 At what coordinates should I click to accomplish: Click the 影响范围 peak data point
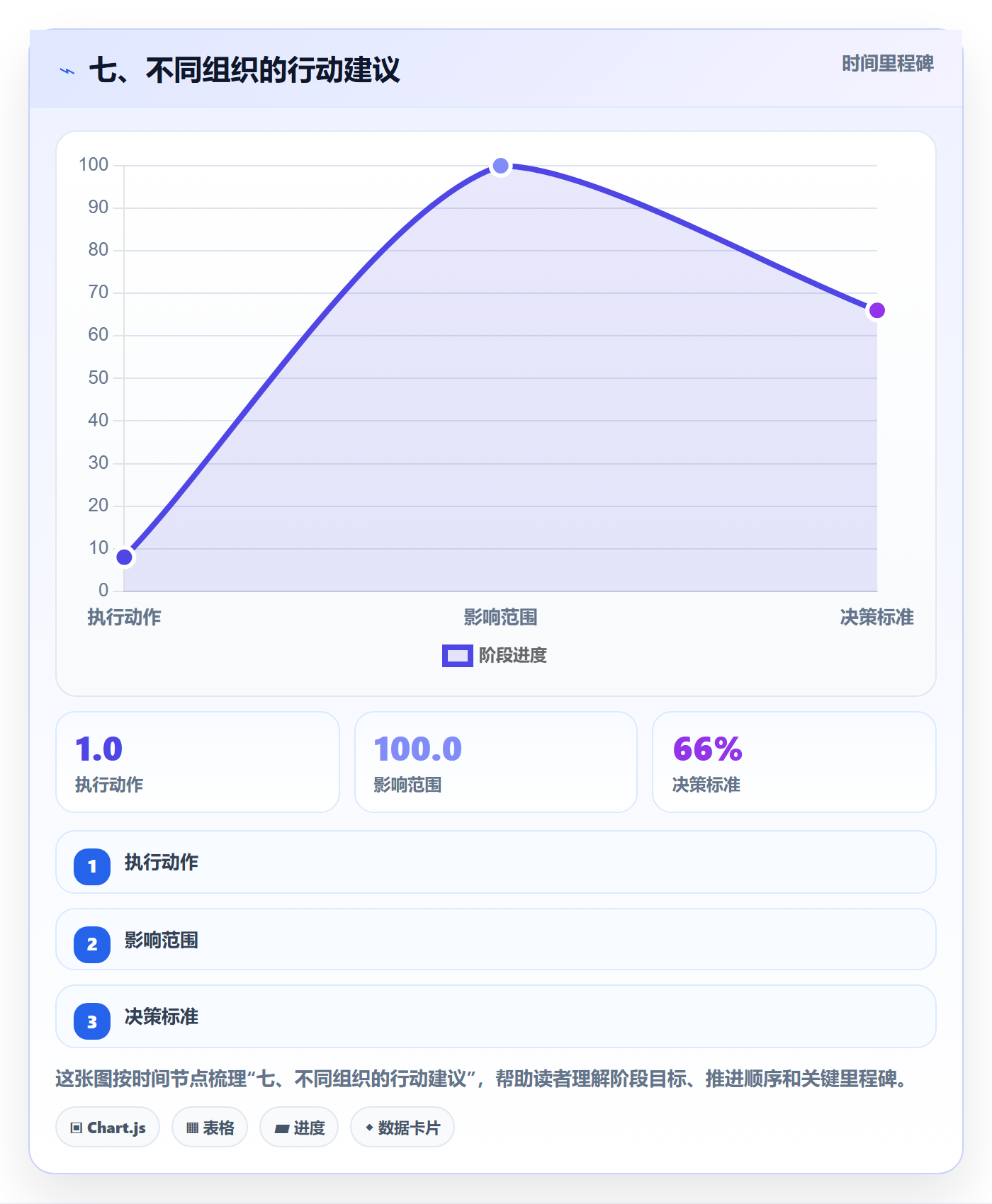tap(501, 166)
